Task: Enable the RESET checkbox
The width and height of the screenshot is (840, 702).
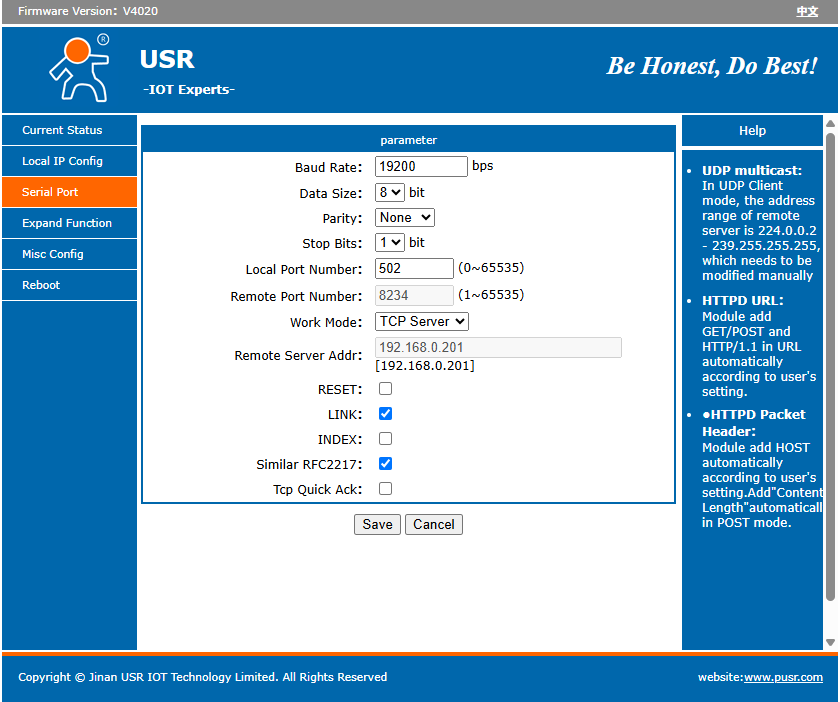Action: coord(385,389)
